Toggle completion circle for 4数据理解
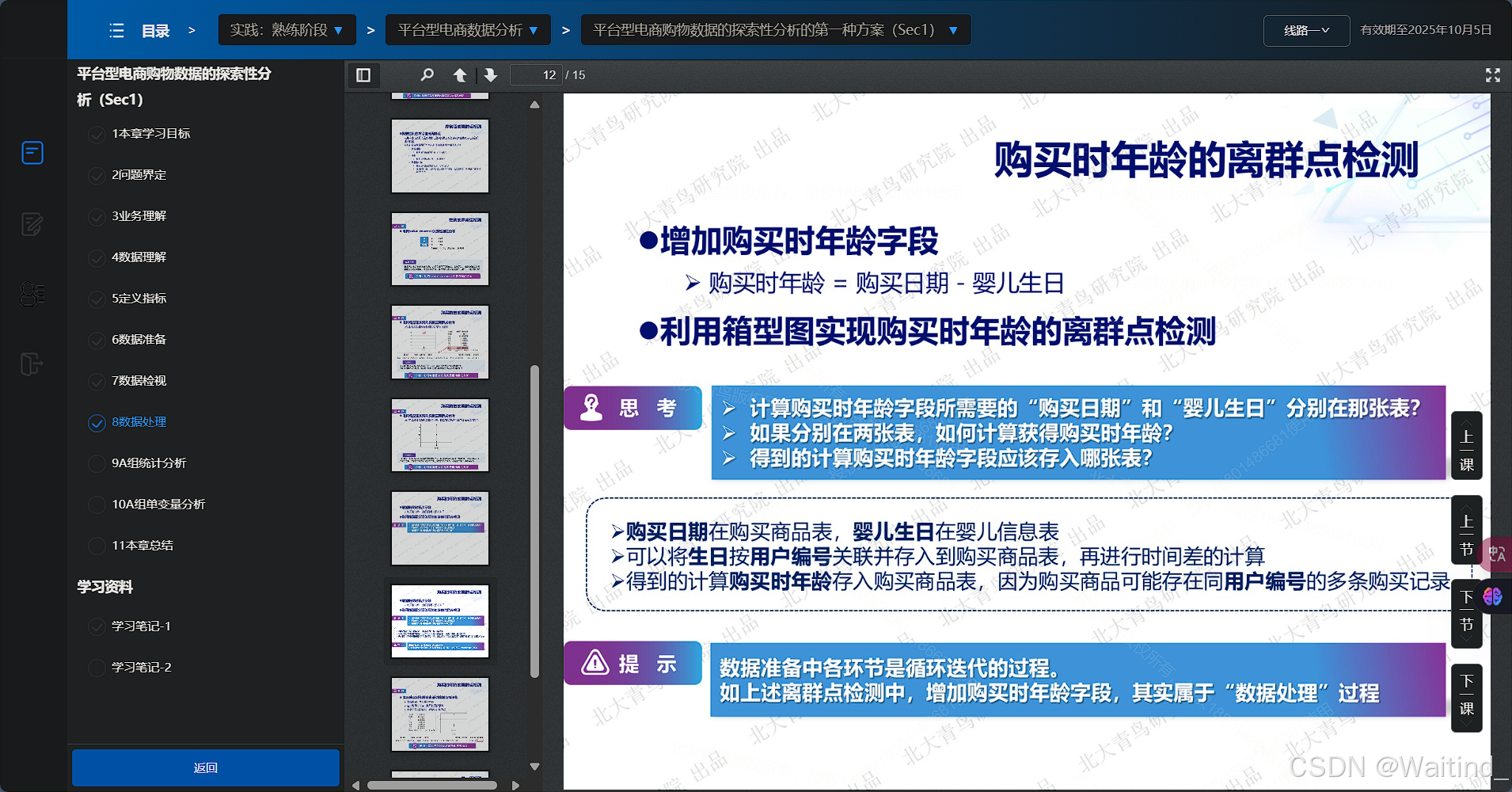Viewport: 1512px width, 792px height. [x=97, y=258]
